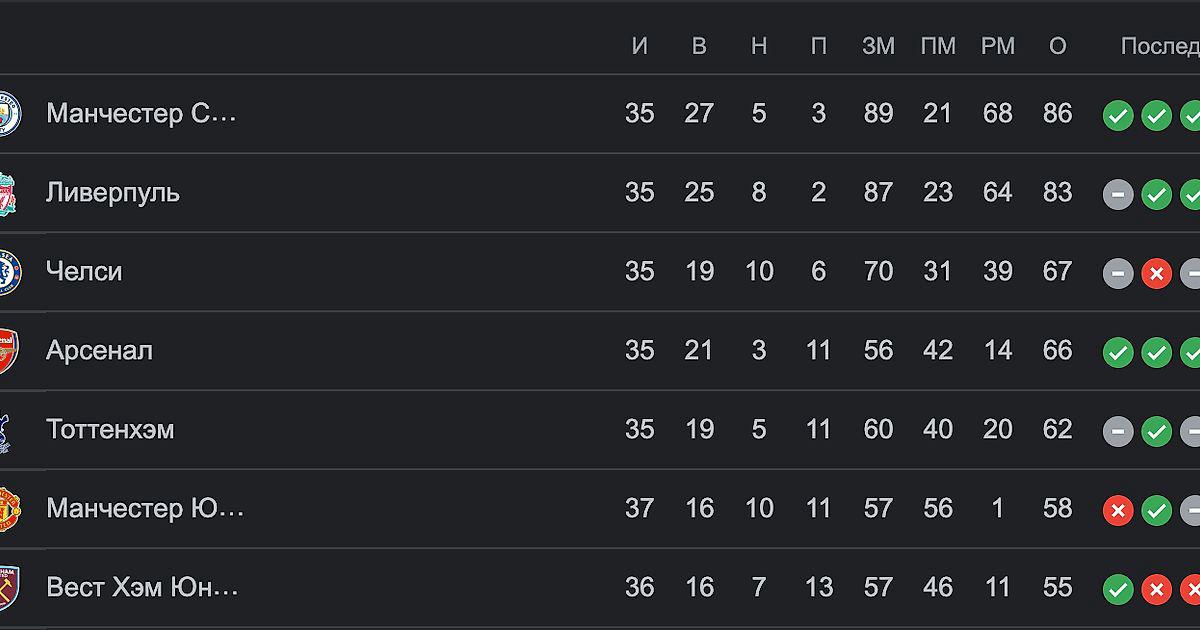Click the Manchester City club crest
Screen dimensions: 1200x630
9,114
